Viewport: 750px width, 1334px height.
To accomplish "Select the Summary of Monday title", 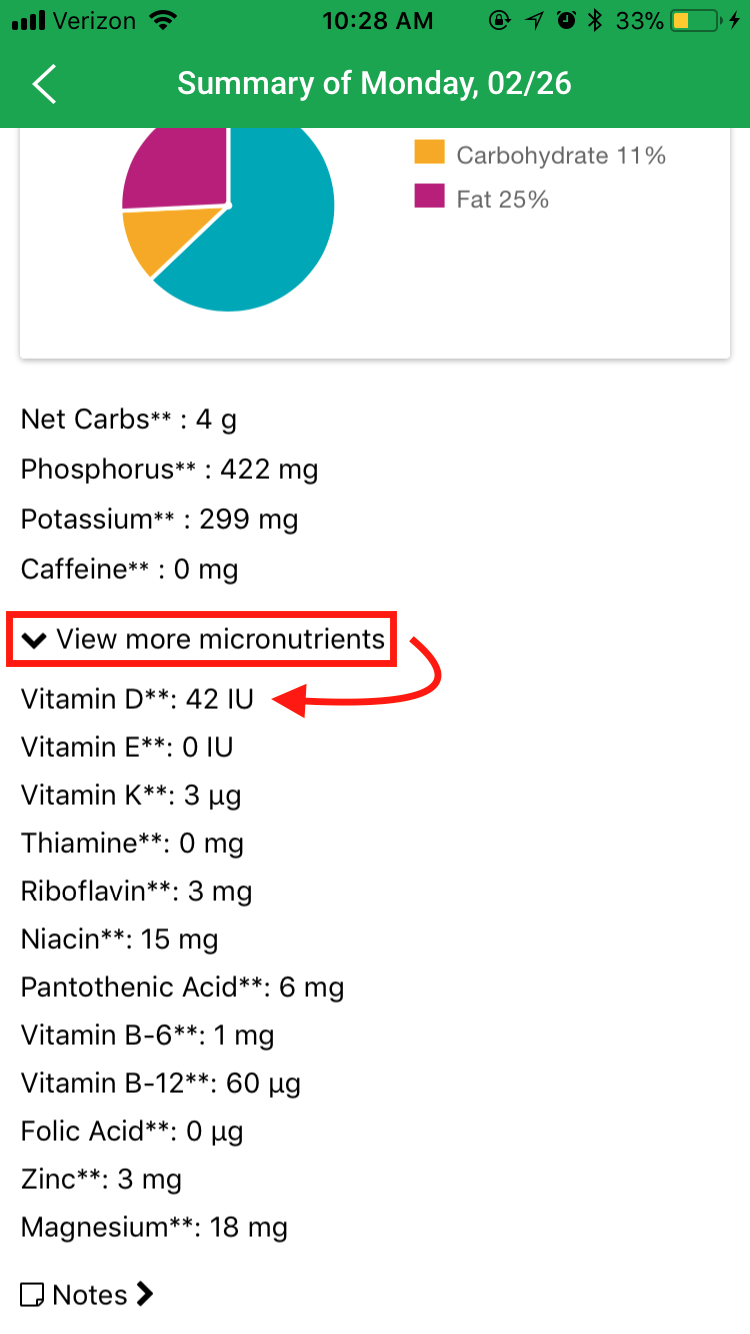I will click(x=374, y=83).
